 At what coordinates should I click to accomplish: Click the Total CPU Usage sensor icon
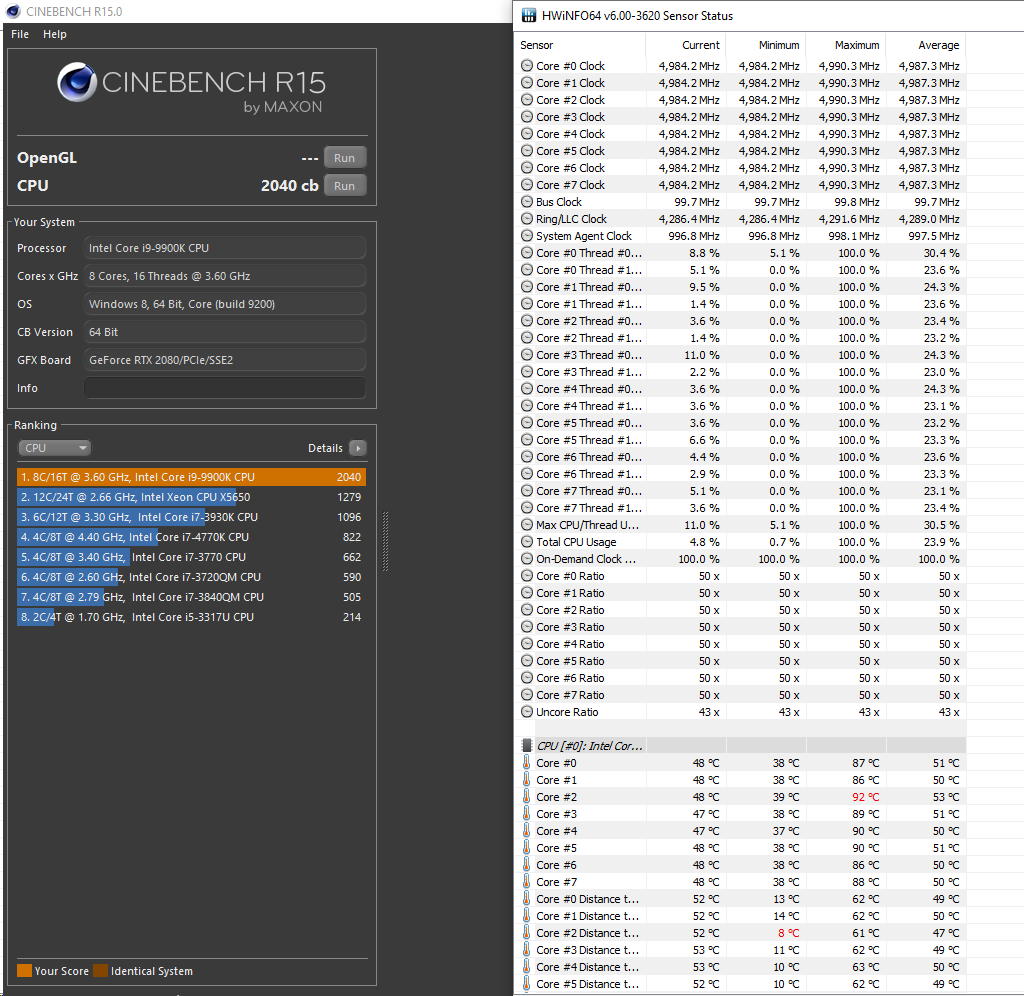(527, 542)
